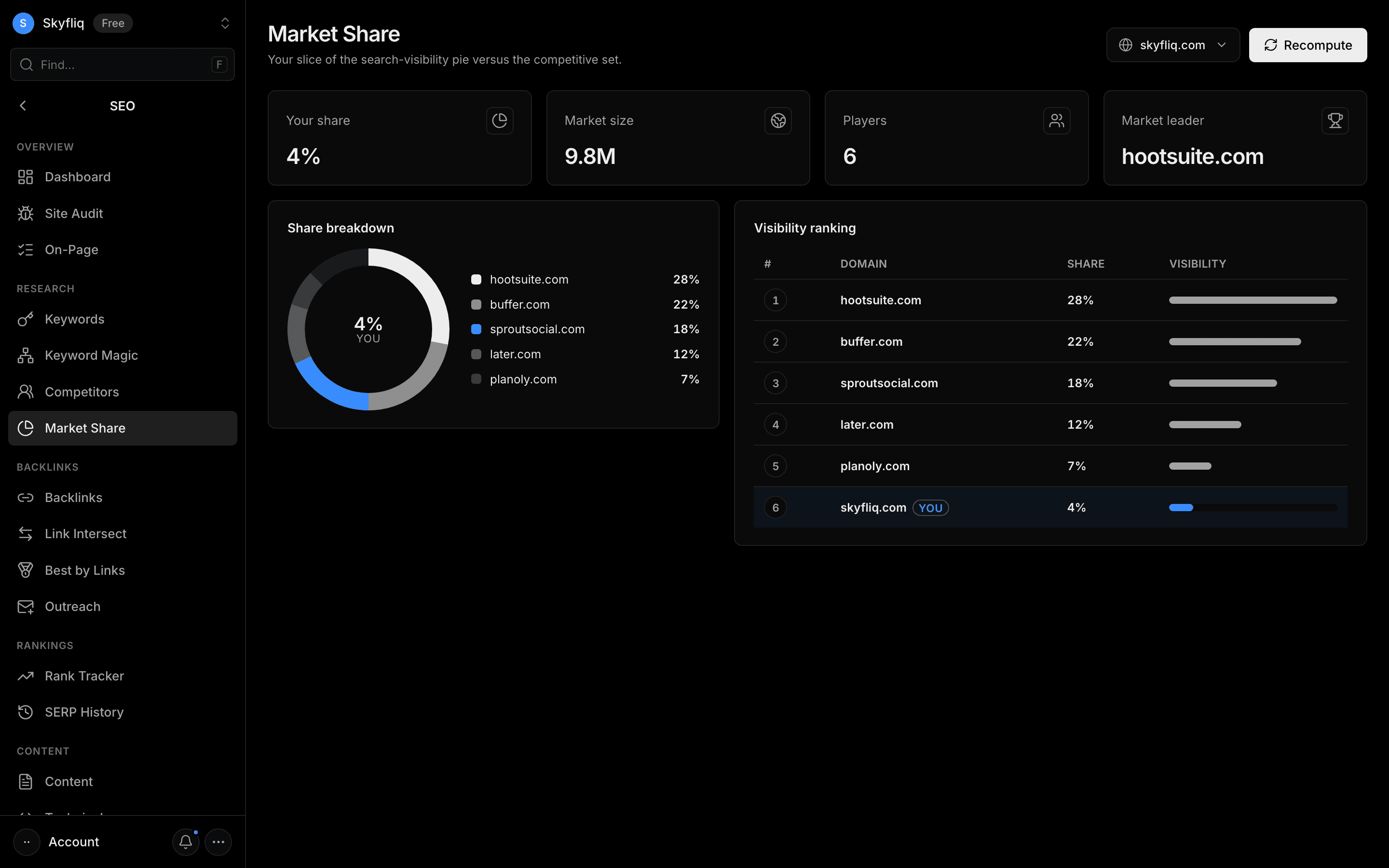The image size is (1389, 868).
Task: Click the hootsuite.com visibility bar
Action: 1253,300
